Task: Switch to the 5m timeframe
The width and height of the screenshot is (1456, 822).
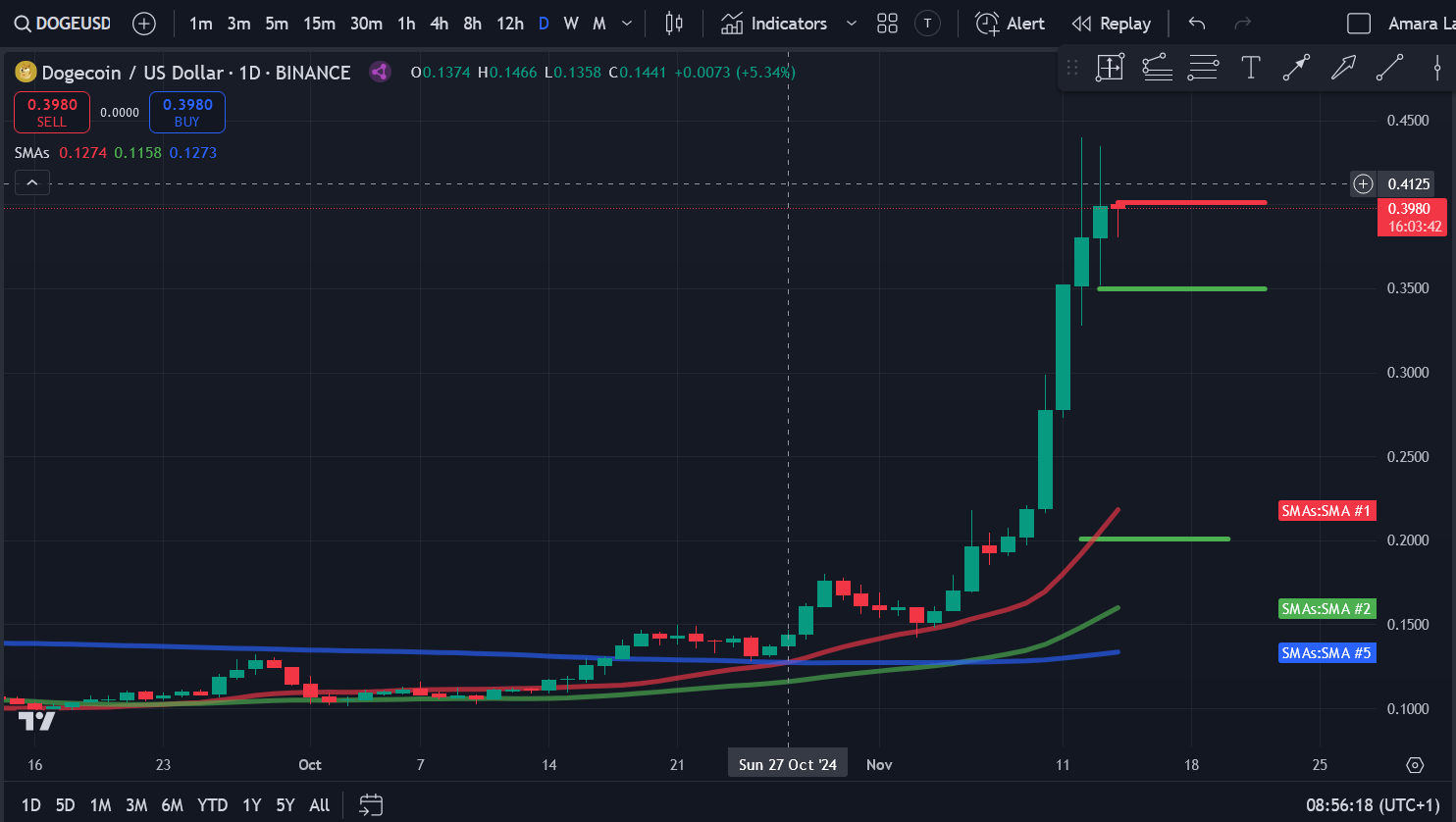Action: pos(277,24)
